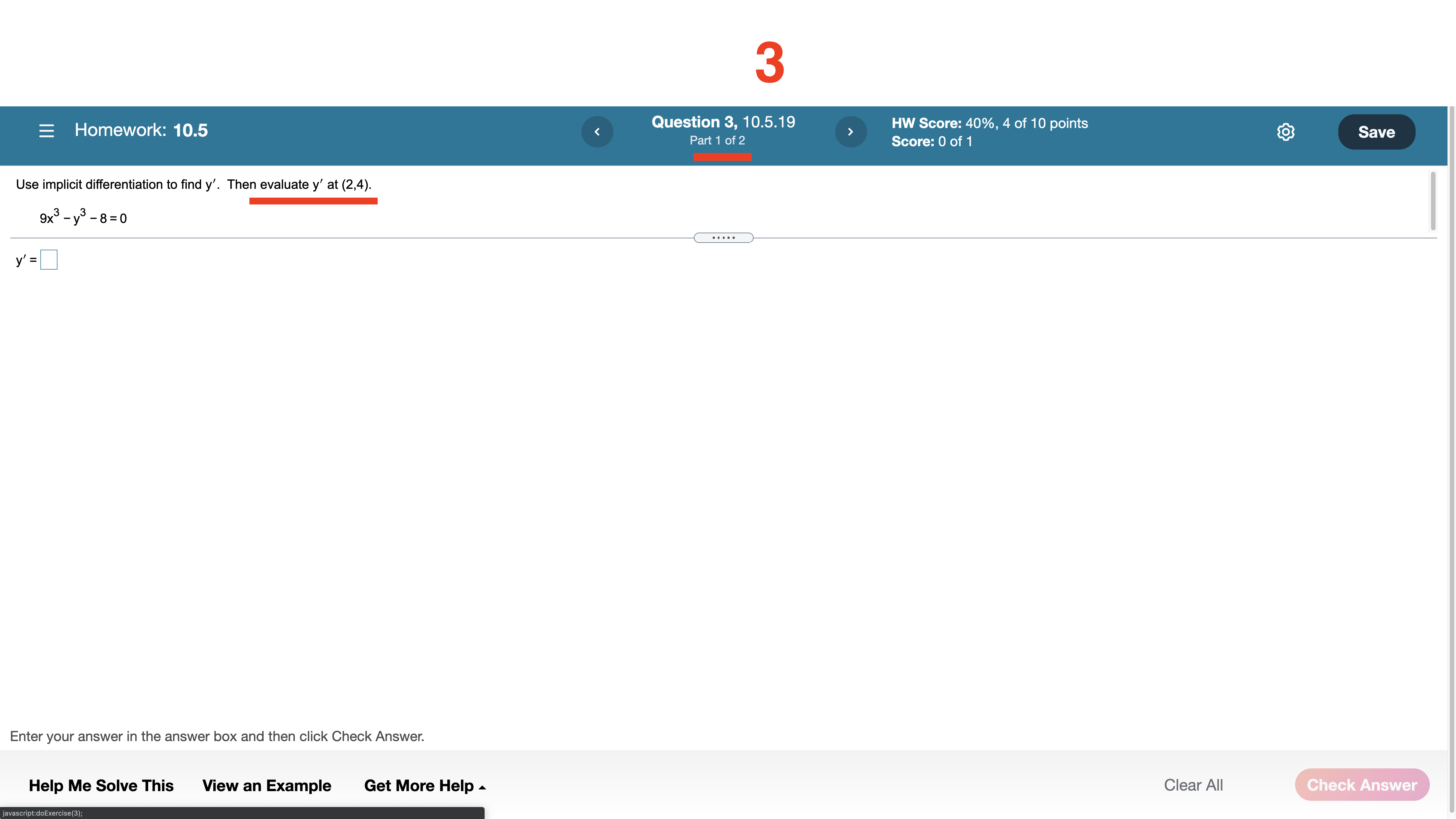This screenshot has width=1456, height=819.
Task: Click the Part 1 of 2 label
Action: 717,141
